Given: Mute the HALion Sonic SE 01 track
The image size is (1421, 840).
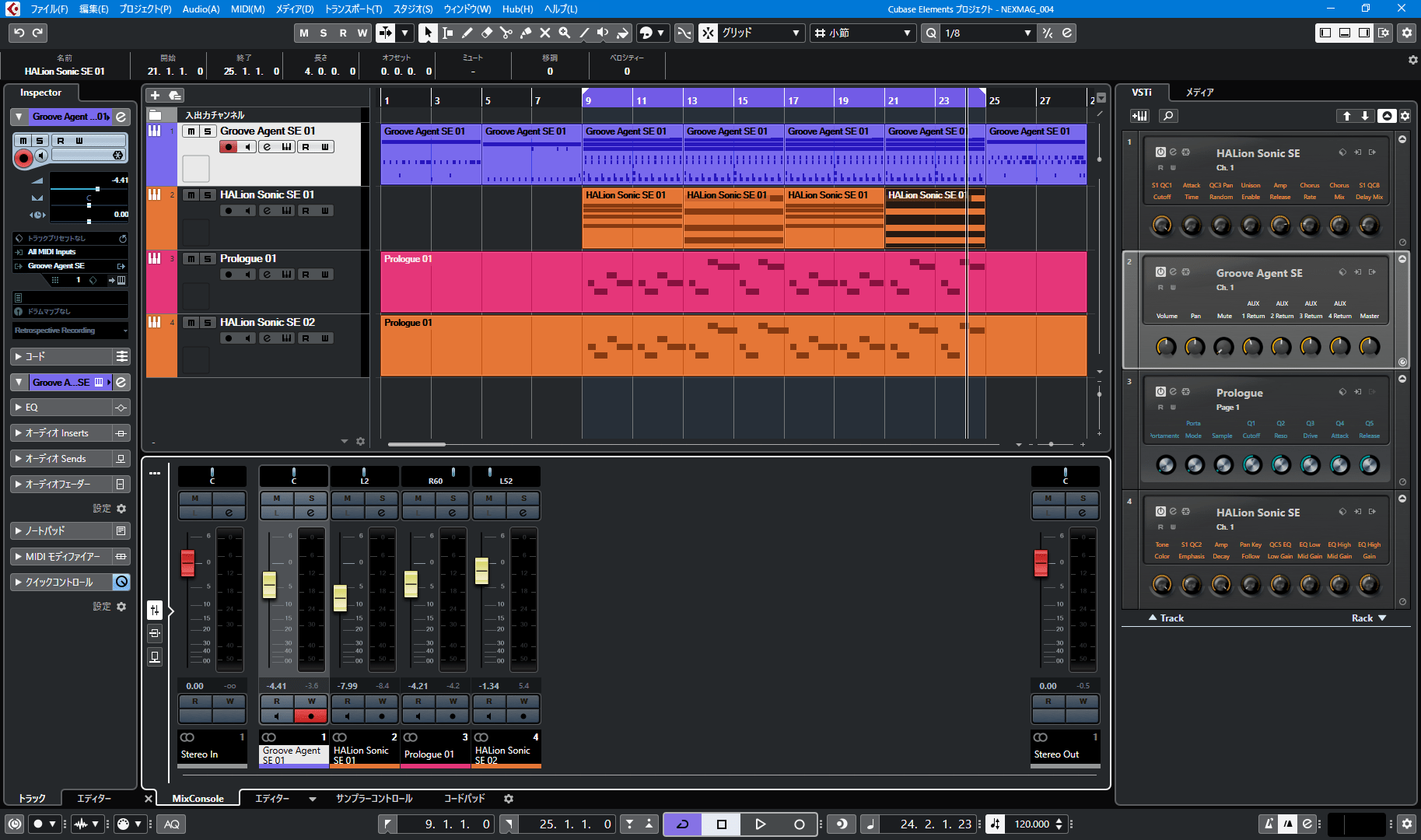Looking at the screenshot, I should point(191,195).
